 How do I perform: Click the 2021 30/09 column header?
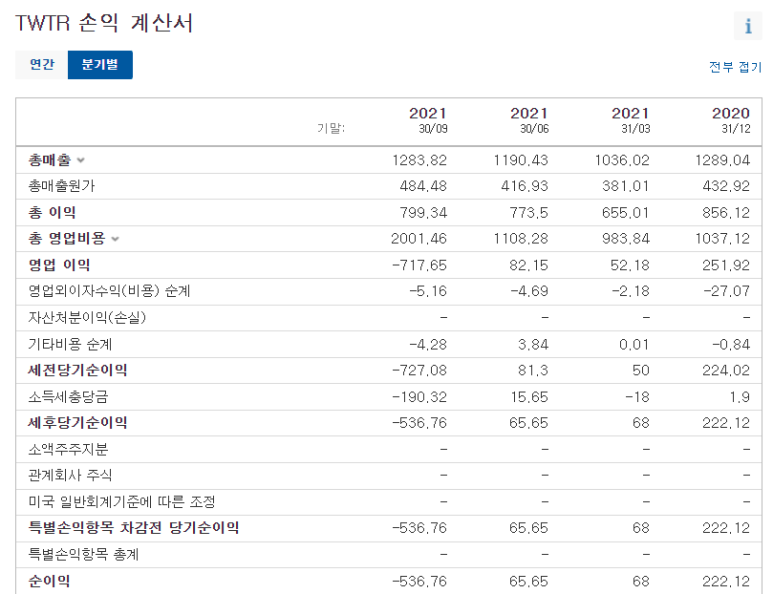428,120
